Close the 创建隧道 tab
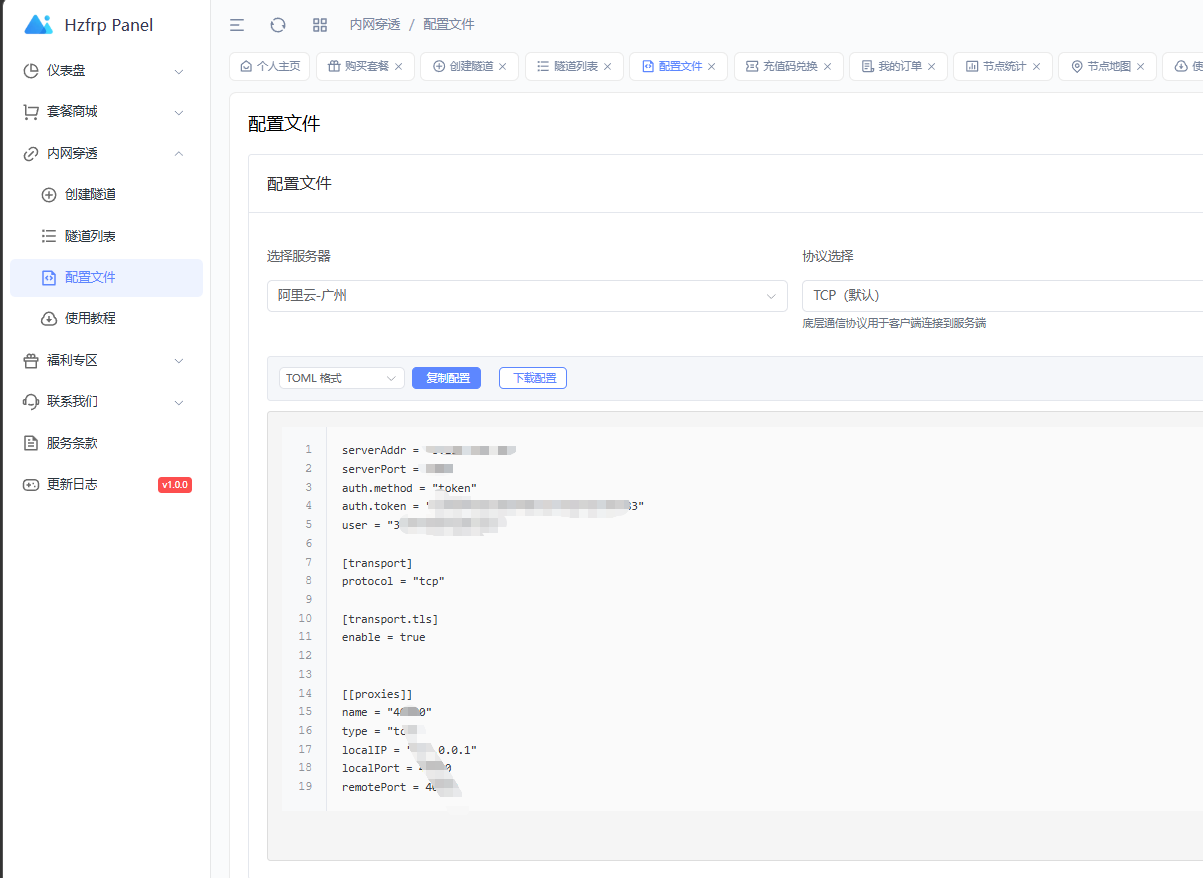 [x=503, y=67]
